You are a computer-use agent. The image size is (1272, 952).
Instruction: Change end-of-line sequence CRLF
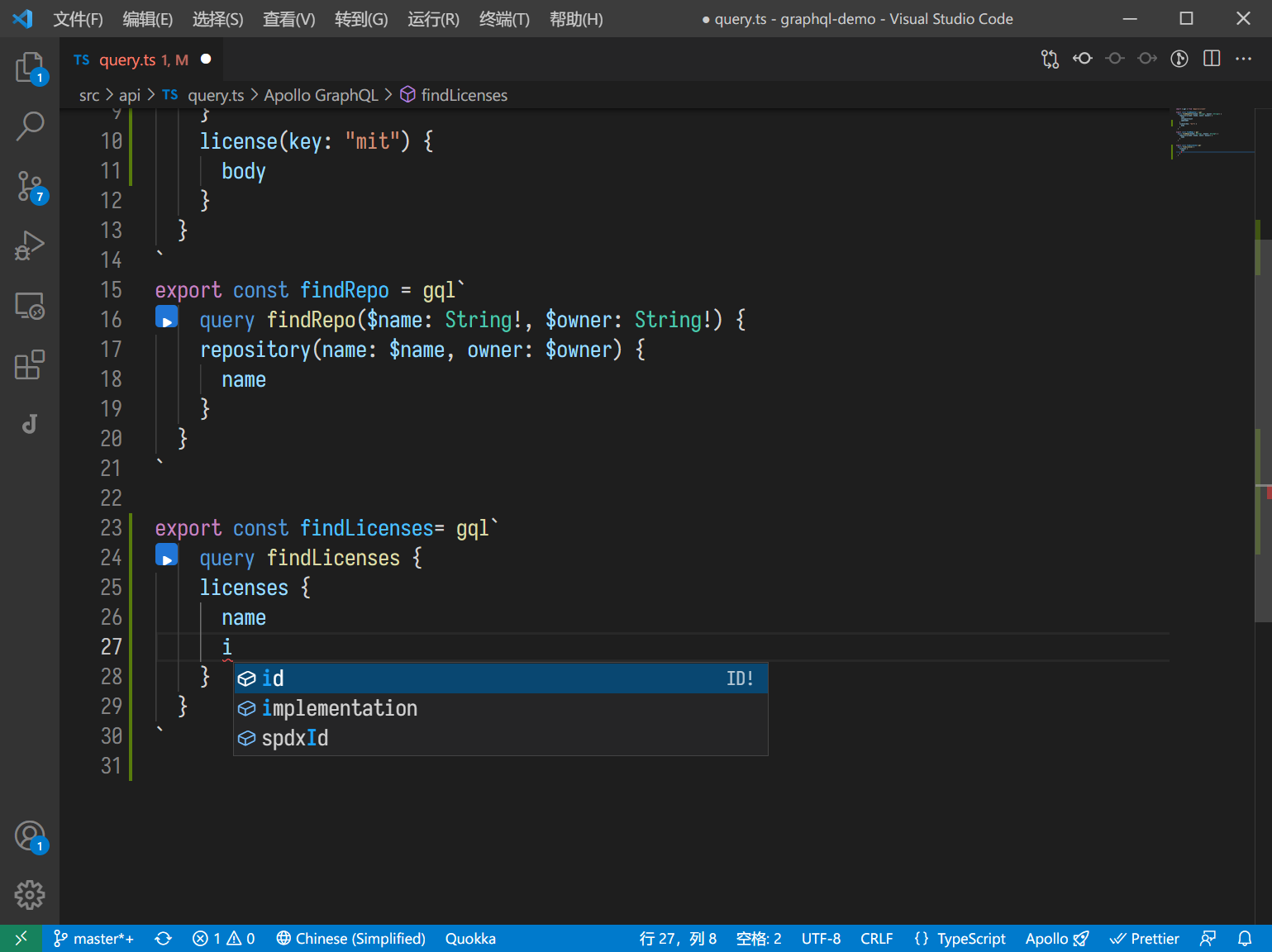(876, 938)
